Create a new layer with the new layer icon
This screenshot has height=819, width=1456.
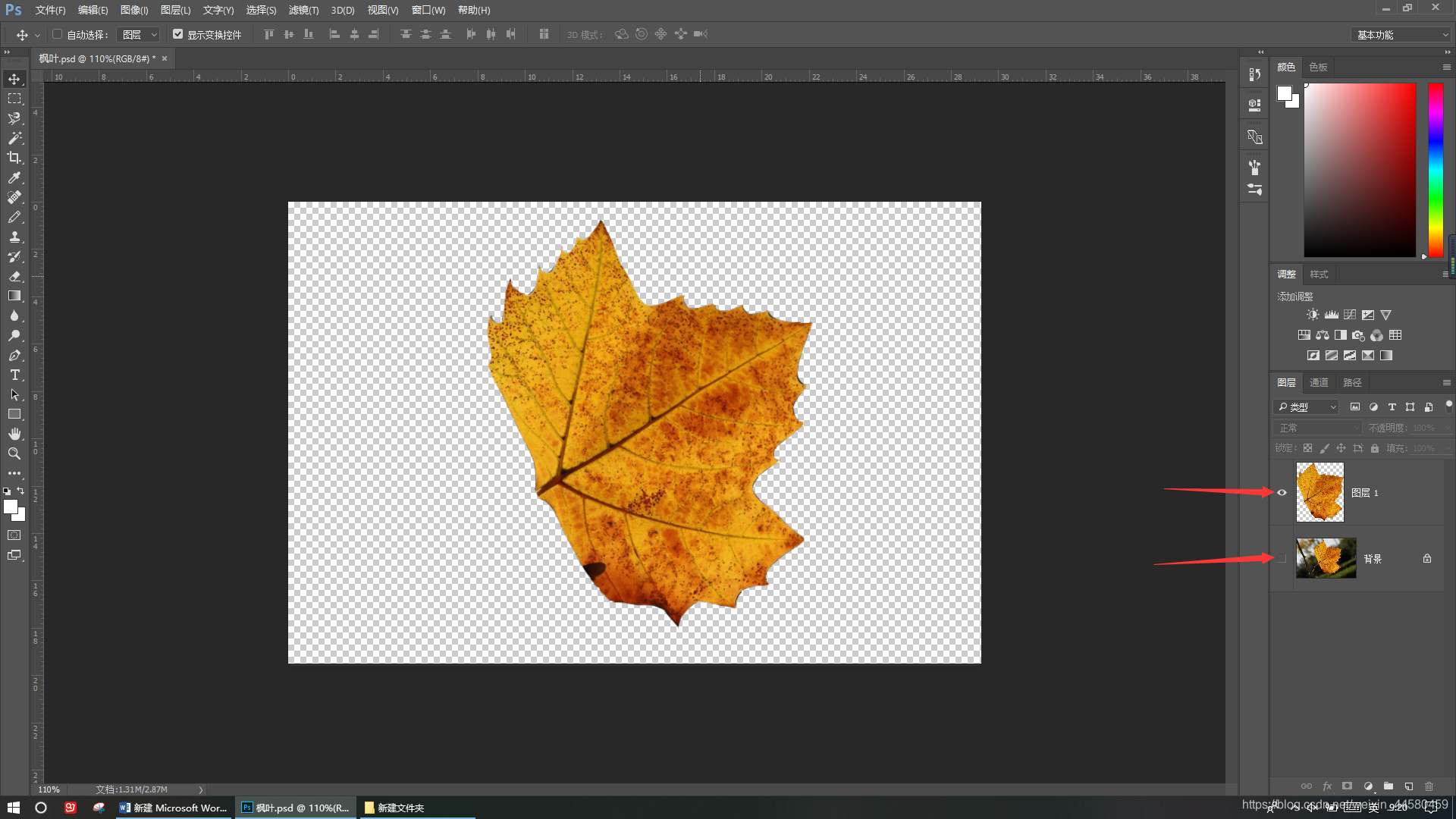[x=1409, y=786]
